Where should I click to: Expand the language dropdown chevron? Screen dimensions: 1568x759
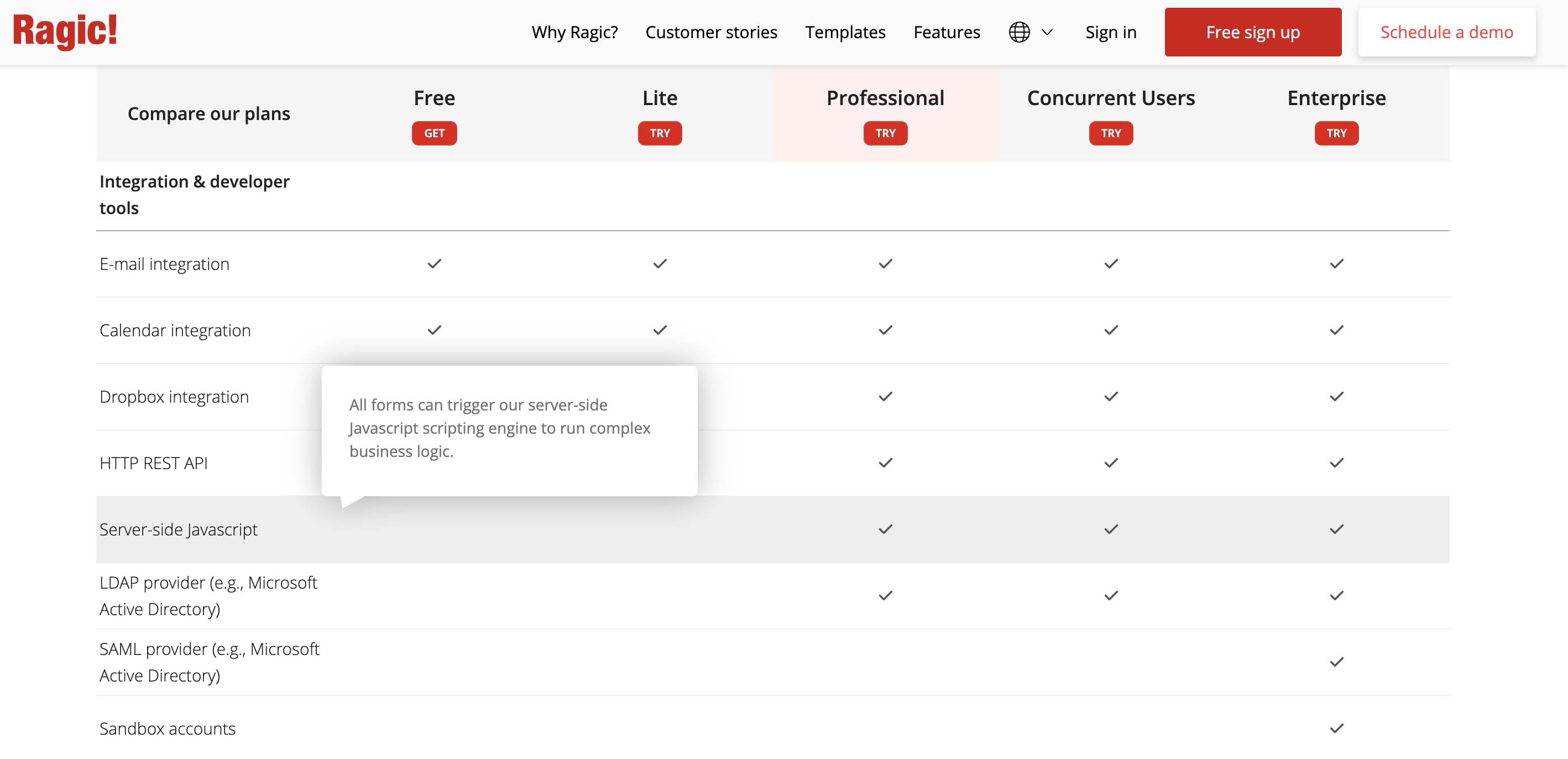click(1047, 32)
